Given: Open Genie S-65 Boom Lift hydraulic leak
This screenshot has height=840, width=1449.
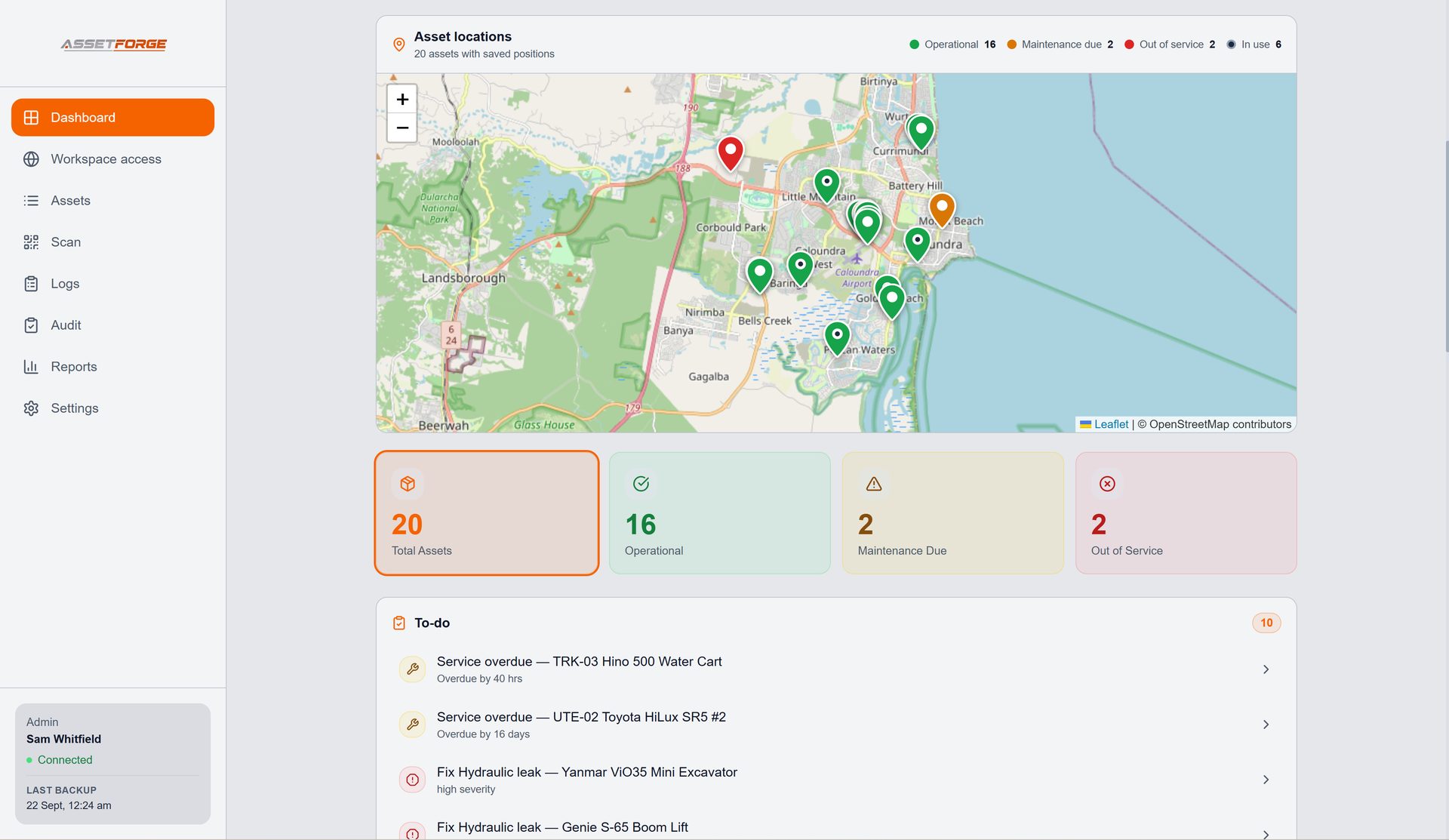Looking at the screenshot, I should click(835, 826).
